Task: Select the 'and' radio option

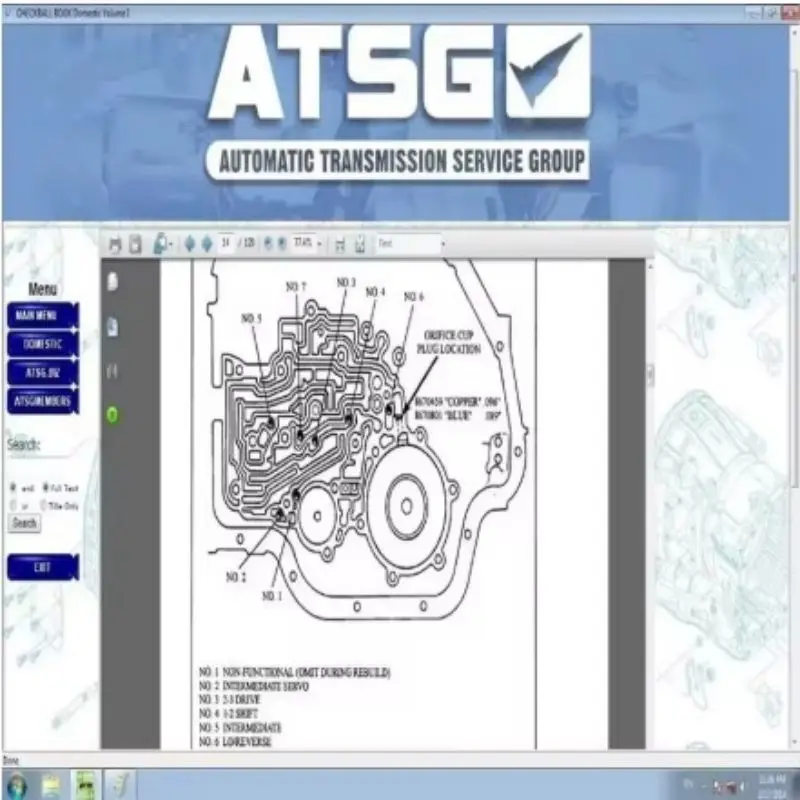Action: coord(13,488)
